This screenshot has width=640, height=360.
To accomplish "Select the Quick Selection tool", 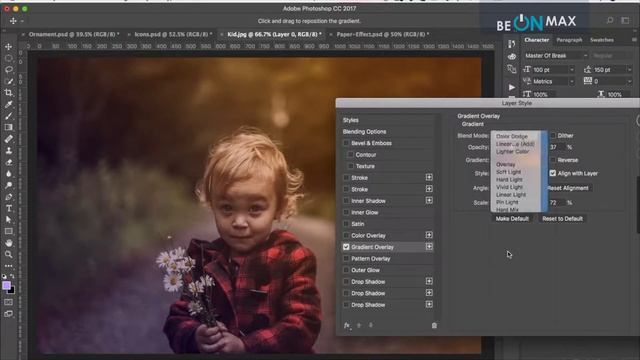I will point(9,81).
